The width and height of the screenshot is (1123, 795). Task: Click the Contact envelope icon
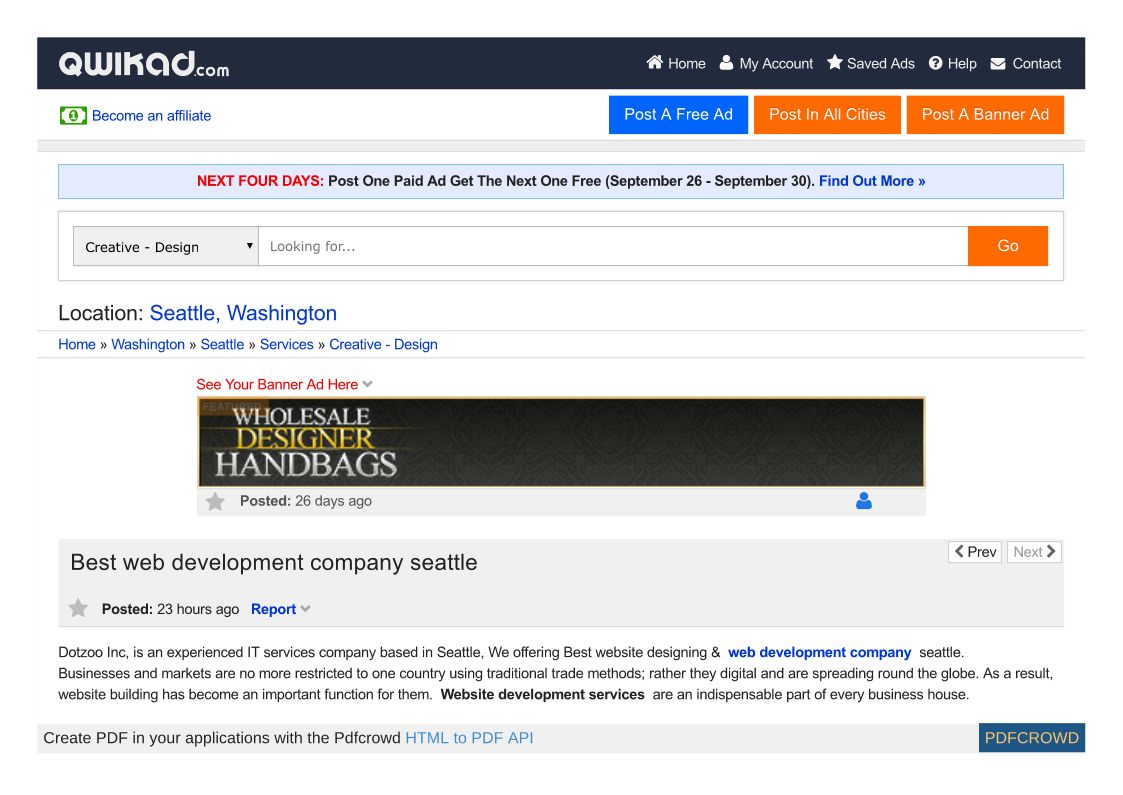pyautogui.click(x=998, y=63)
